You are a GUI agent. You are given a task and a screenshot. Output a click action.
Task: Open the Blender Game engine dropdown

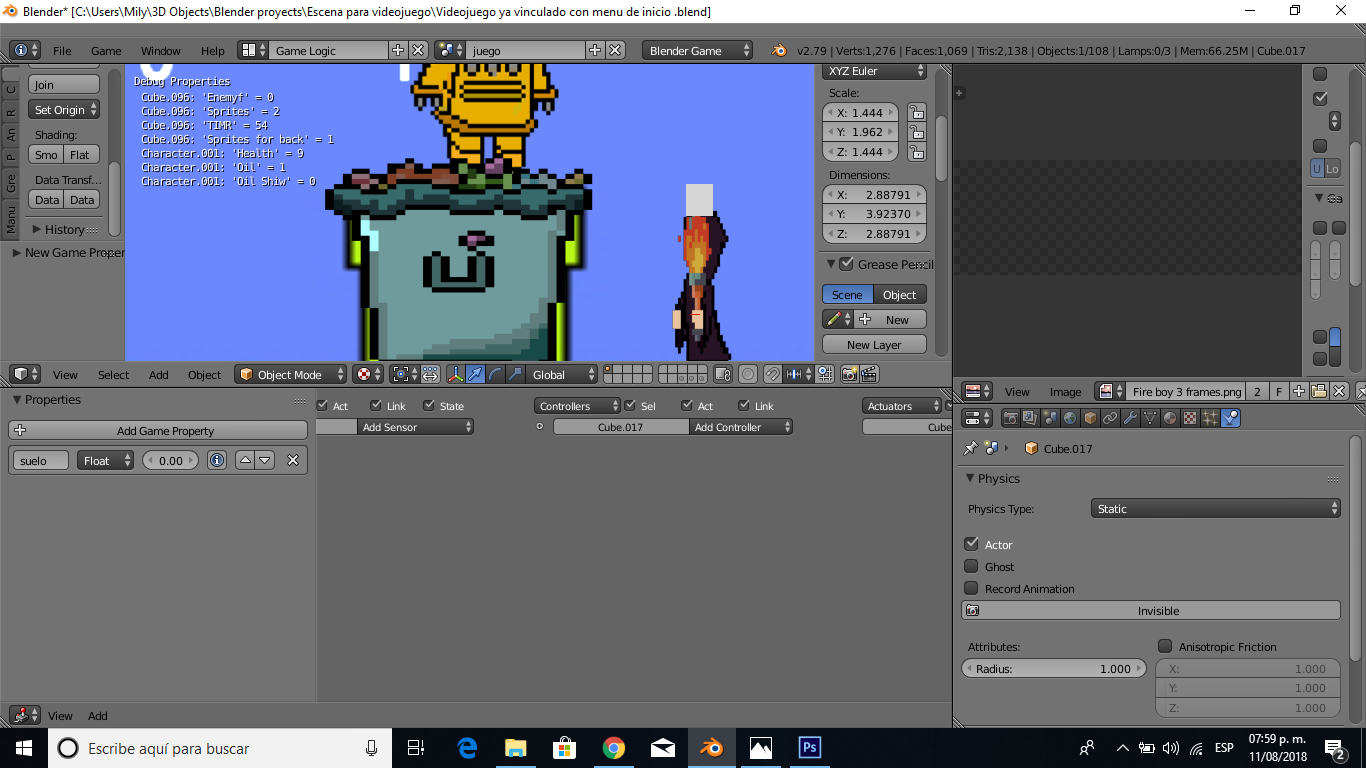click(697, 50)
